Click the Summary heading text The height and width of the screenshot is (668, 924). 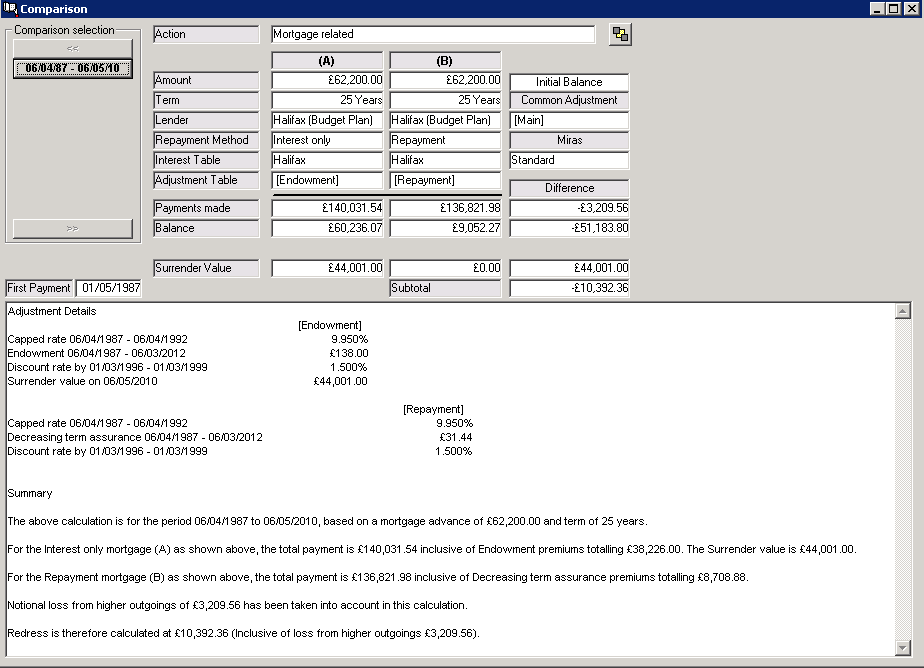click(x=29, y=494)
